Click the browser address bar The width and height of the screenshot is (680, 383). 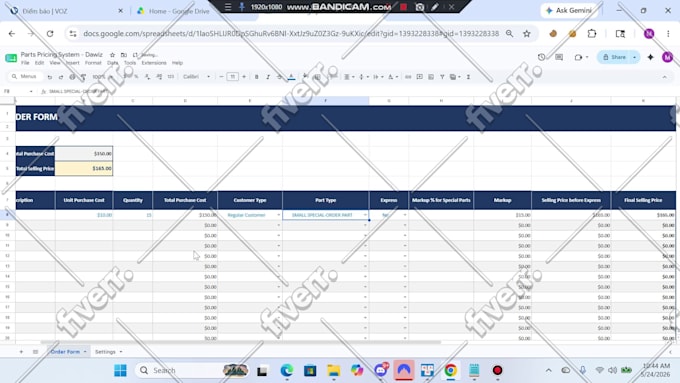click(291, 33)
